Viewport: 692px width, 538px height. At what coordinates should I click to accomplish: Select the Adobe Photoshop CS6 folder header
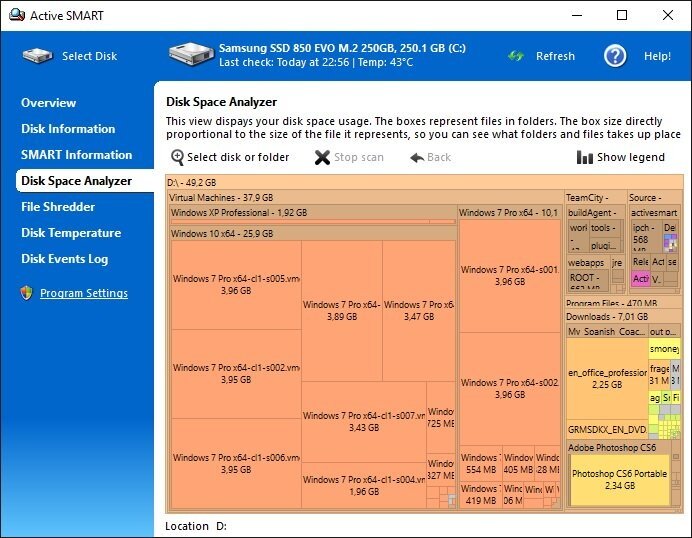619,448
